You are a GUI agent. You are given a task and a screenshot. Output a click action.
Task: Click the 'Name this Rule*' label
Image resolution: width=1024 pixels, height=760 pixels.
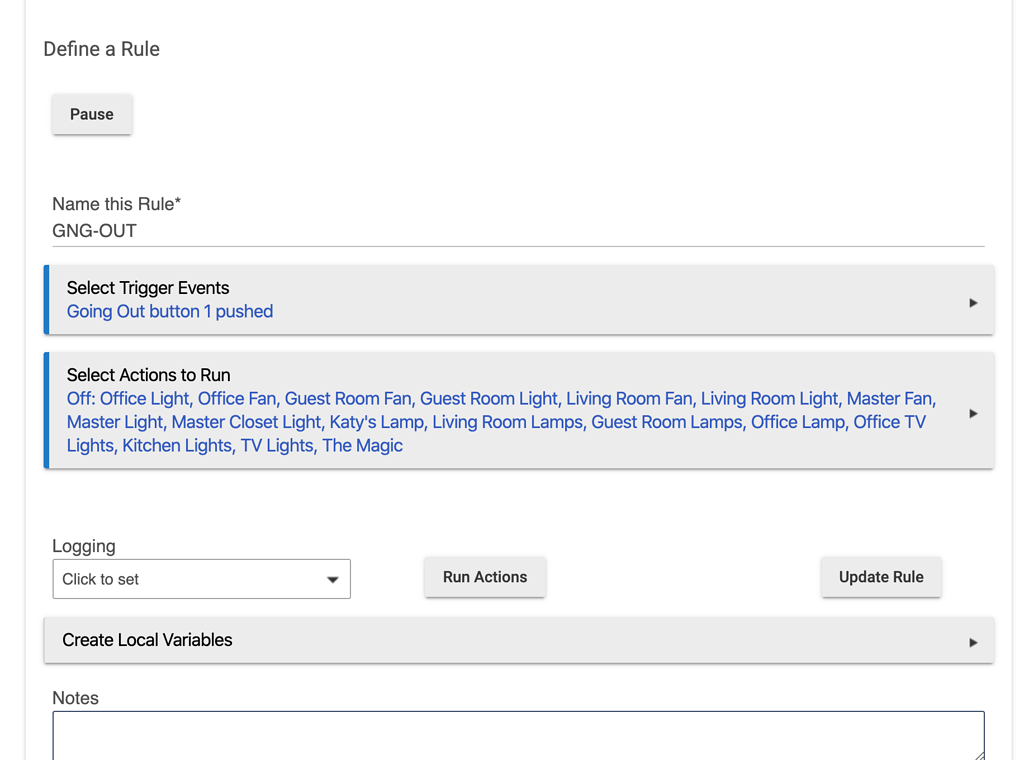pyautogui.click(x=116, y=204)
